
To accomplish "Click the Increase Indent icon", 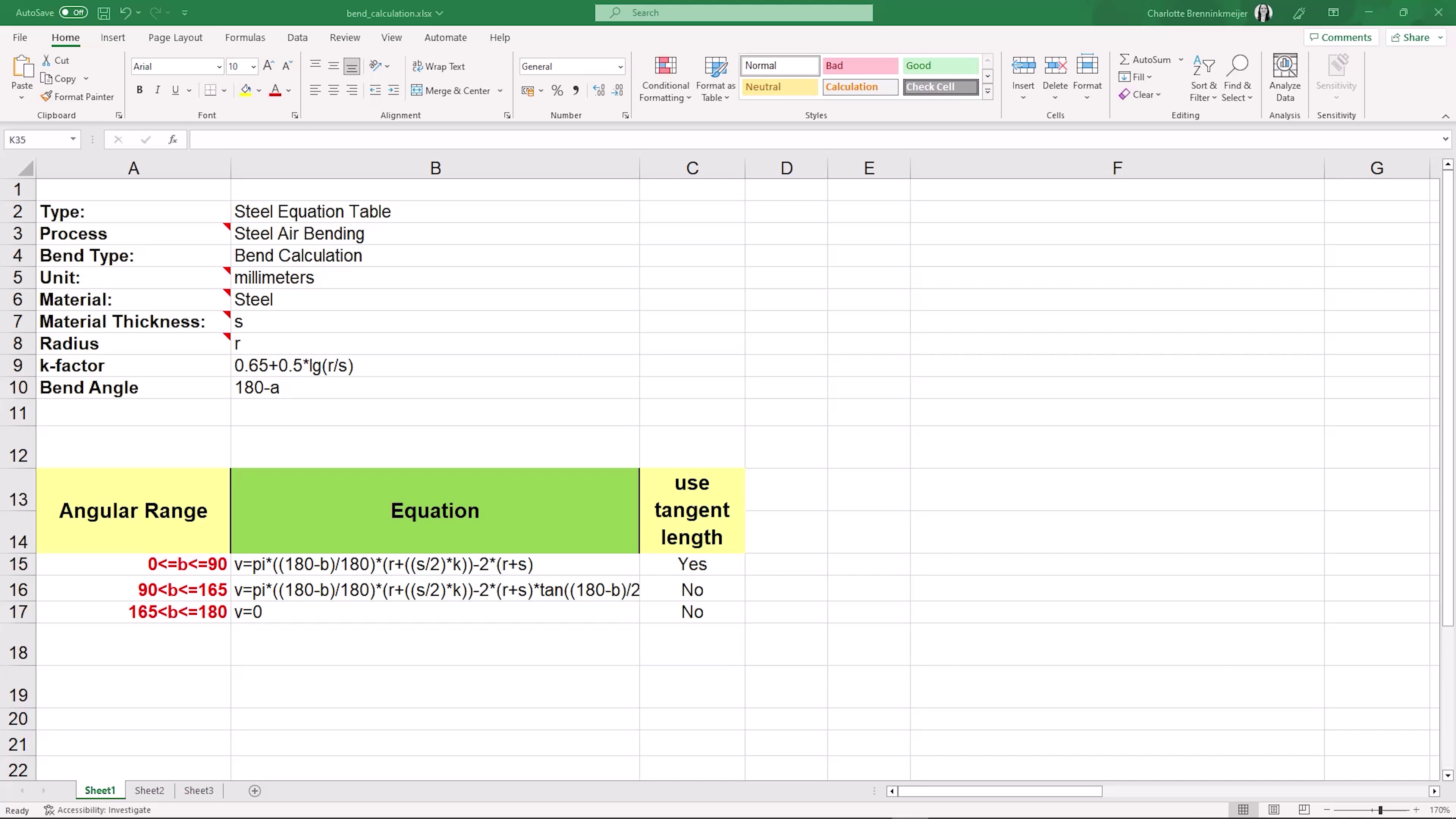I will click(x=394, y=91).
